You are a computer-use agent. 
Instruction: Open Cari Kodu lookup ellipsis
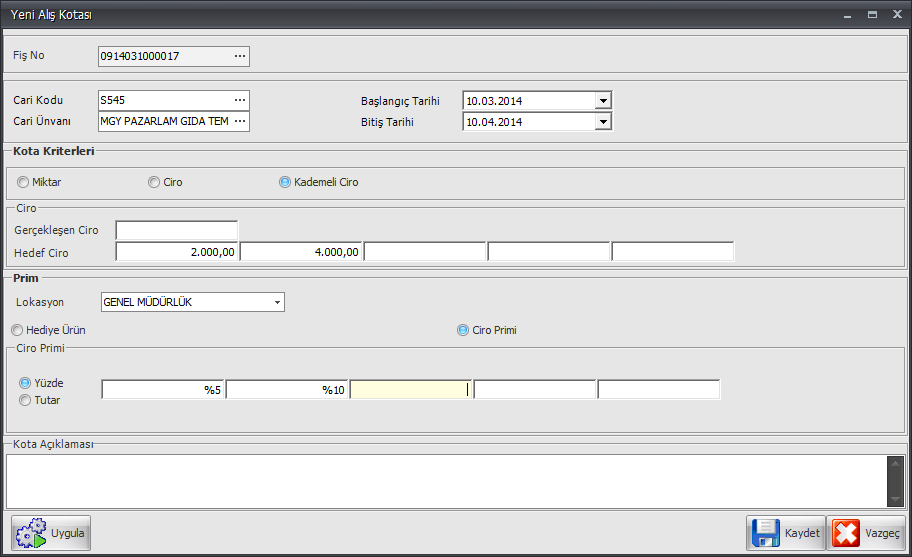[240, 100]
